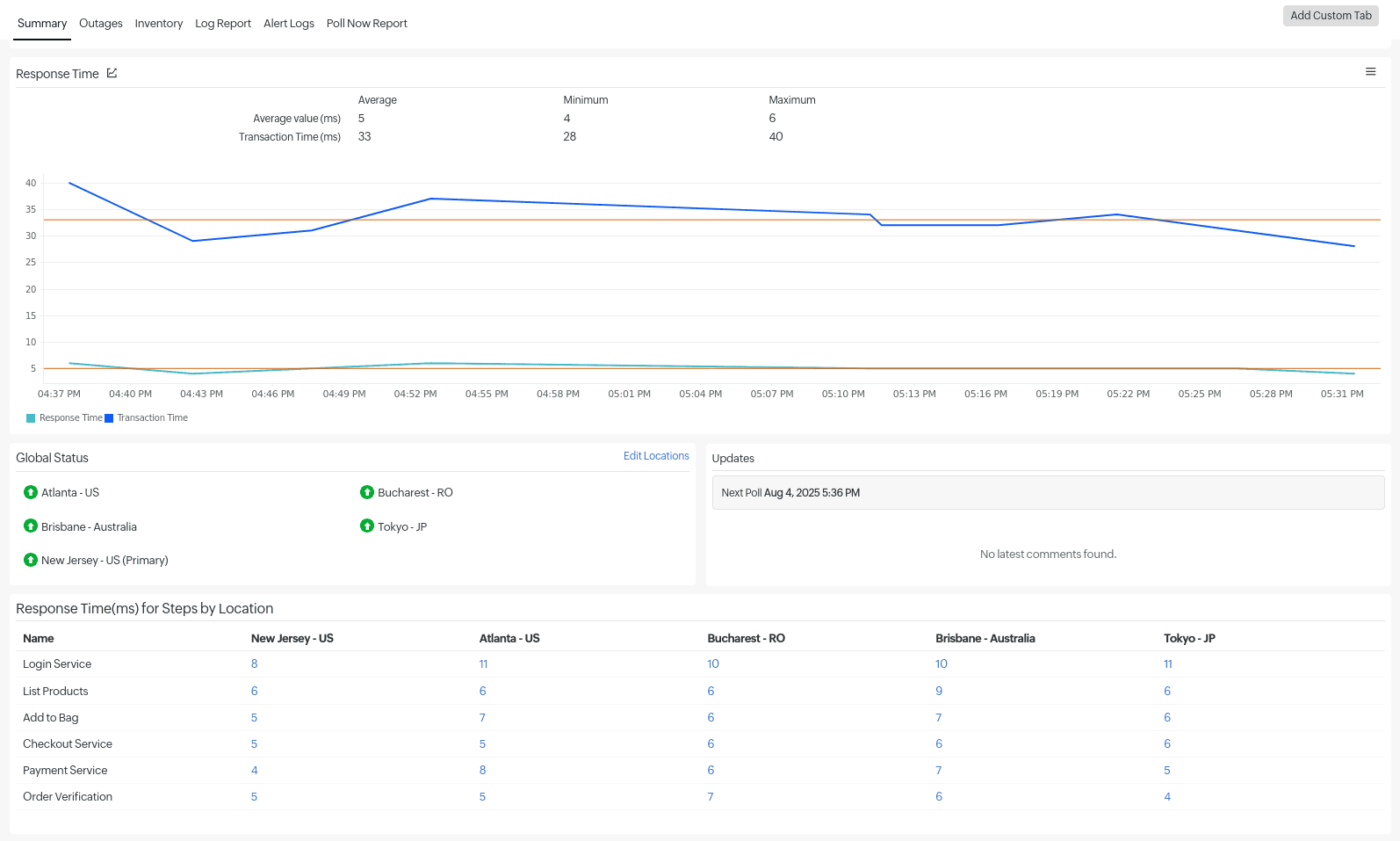
Task: Open Login Service Bucharest value 10
Action: 713,663
